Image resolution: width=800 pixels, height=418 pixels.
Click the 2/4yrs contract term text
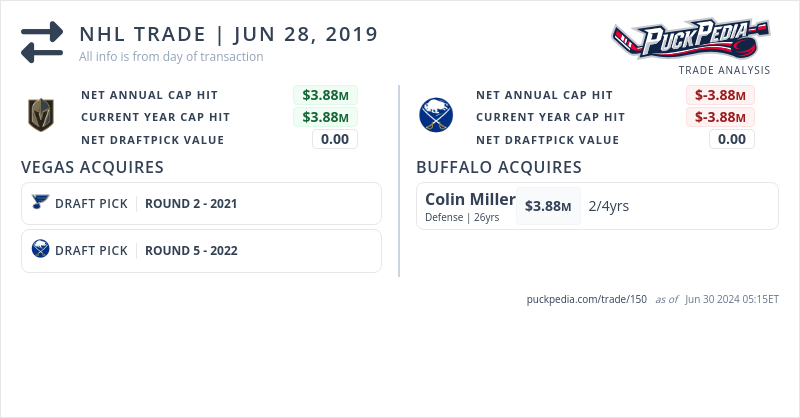coord(609,206)
